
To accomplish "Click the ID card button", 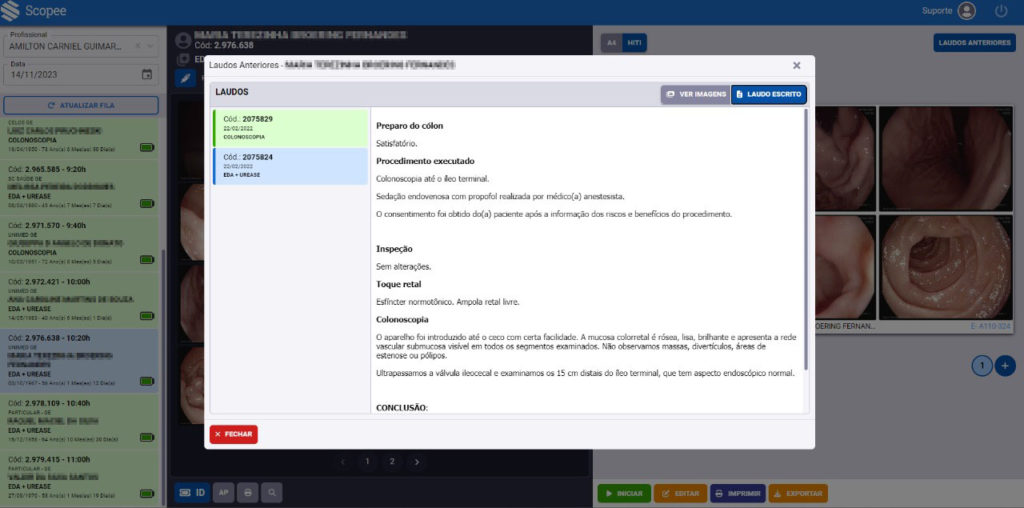I will (192, 493).
